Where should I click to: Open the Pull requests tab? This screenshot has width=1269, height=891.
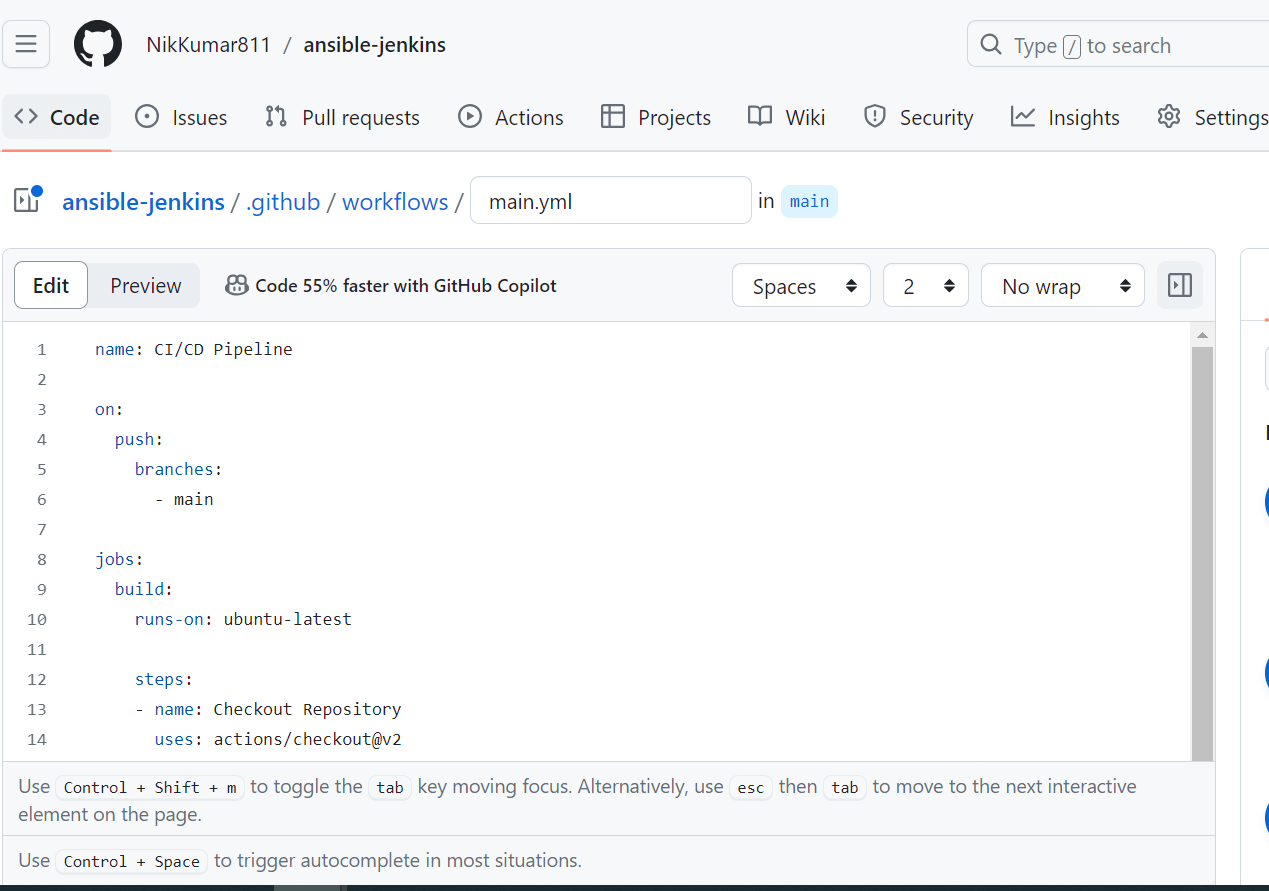click(x=342, y=117)
